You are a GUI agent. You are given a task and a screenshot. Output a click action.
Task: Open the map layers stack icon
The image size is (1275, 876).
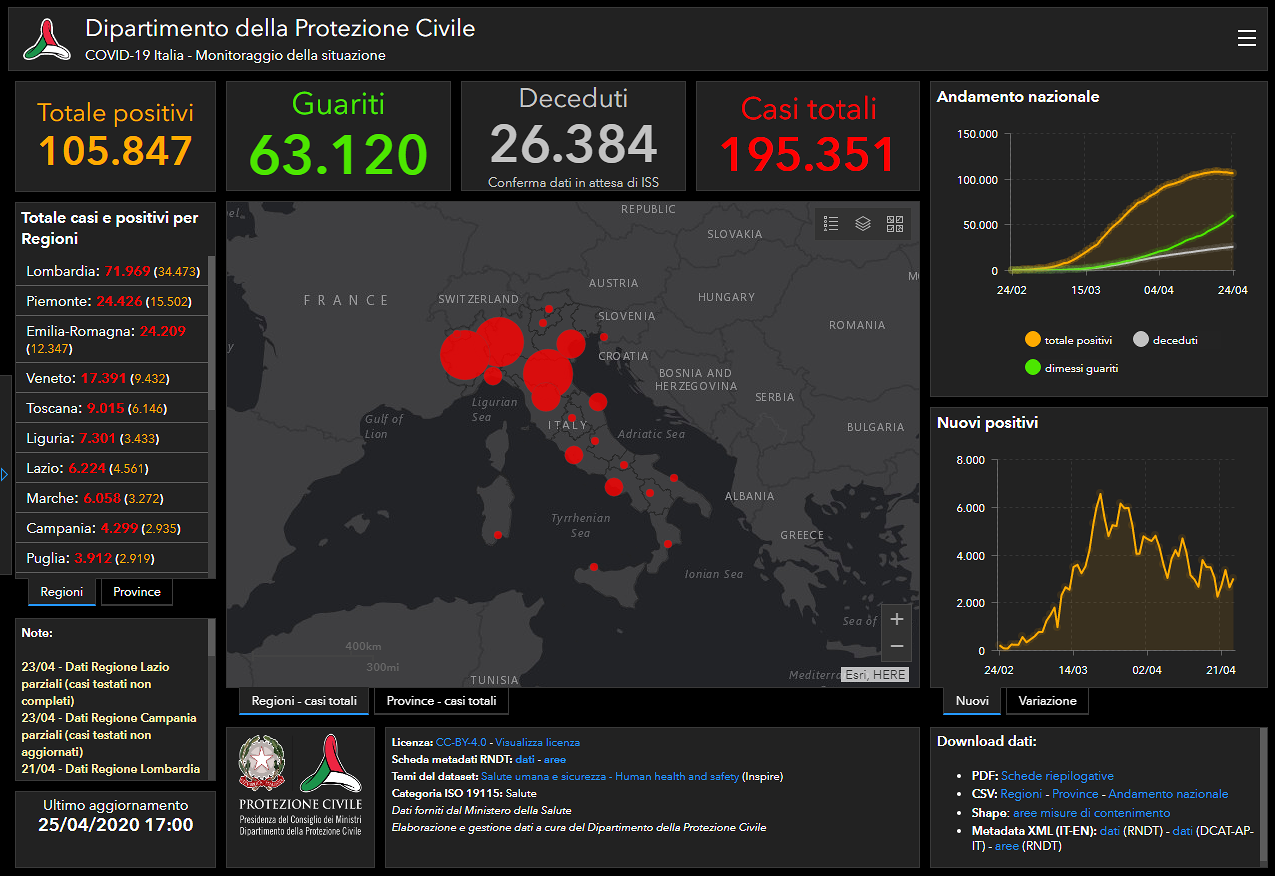point(863,224)
